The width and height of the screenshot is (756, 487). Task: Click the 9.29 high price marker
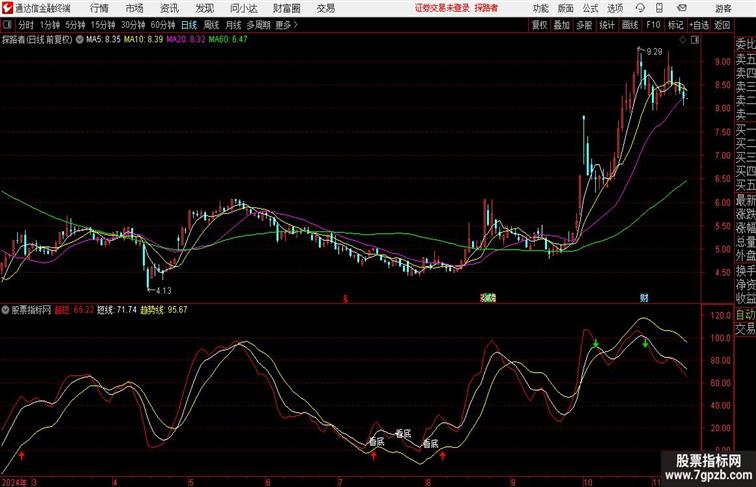[654, 52]
